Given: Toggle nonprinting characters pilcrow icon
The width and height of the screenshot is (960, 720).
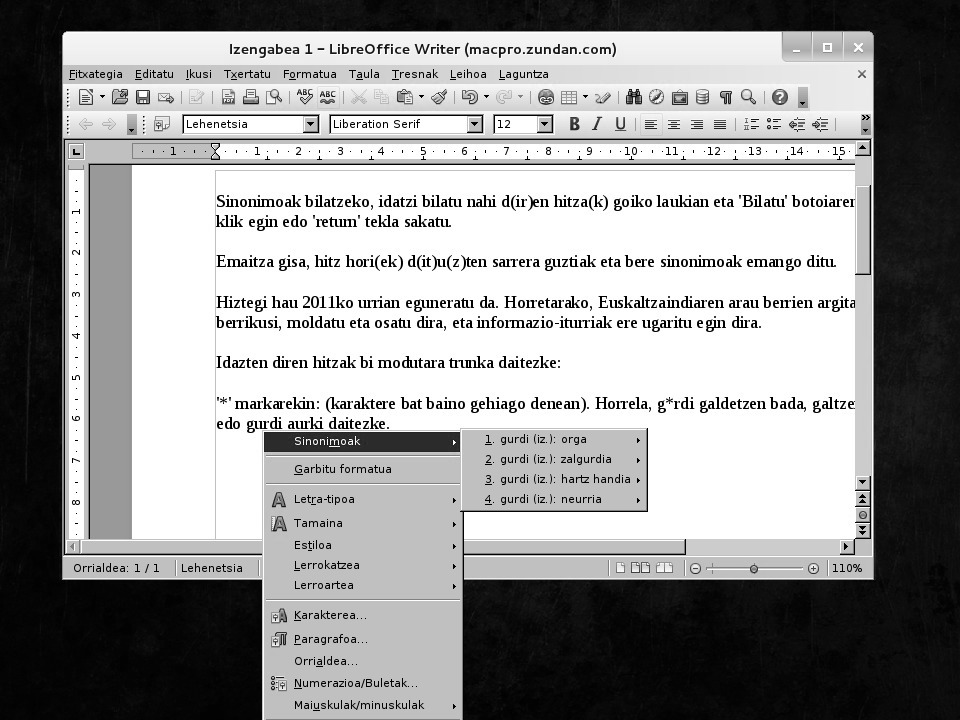Looking at the screenshot, I should (x=725, y=97).
